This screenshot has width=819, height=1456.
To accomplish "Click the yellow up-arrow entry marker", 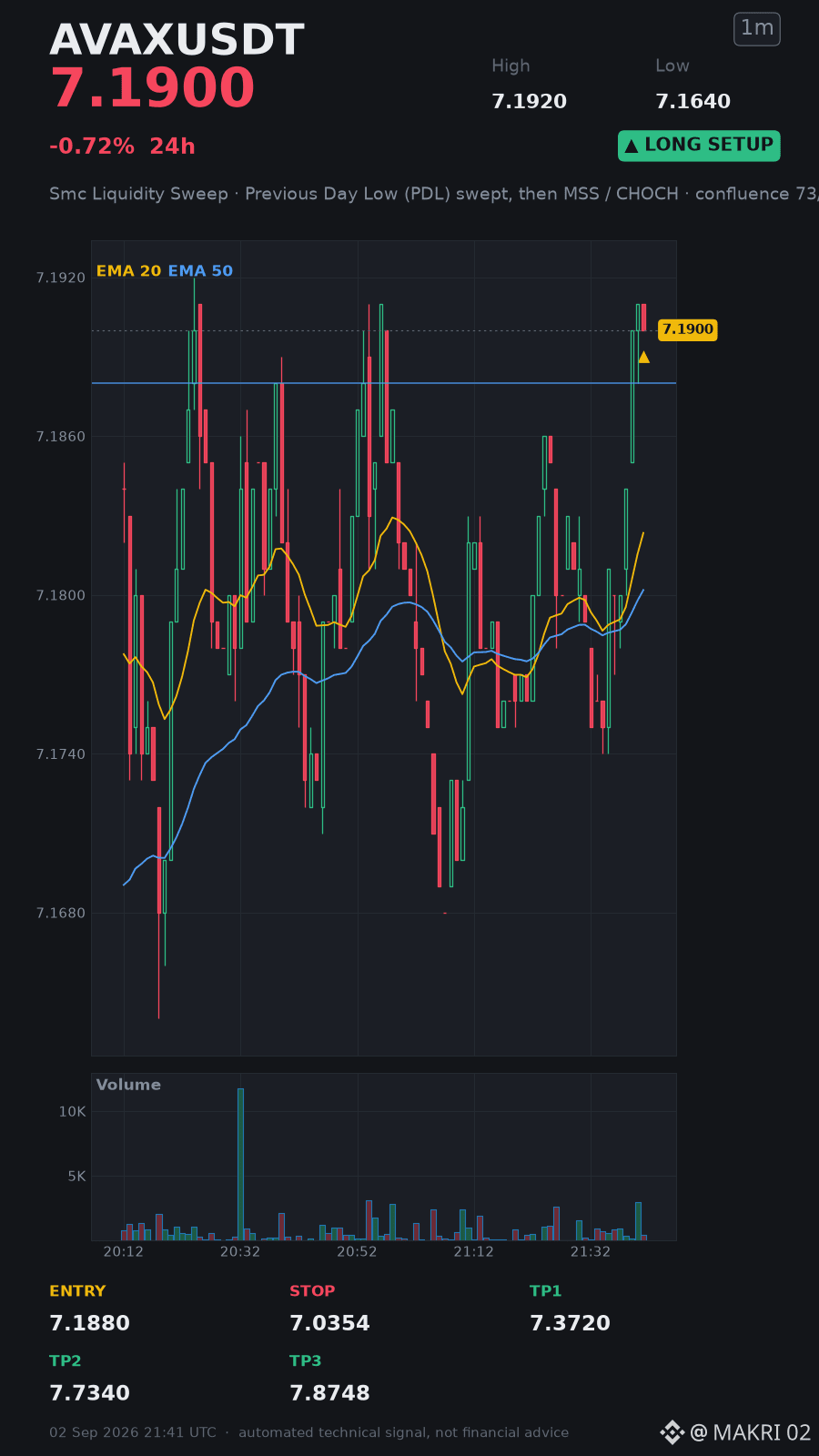I will tap(643, 357).
